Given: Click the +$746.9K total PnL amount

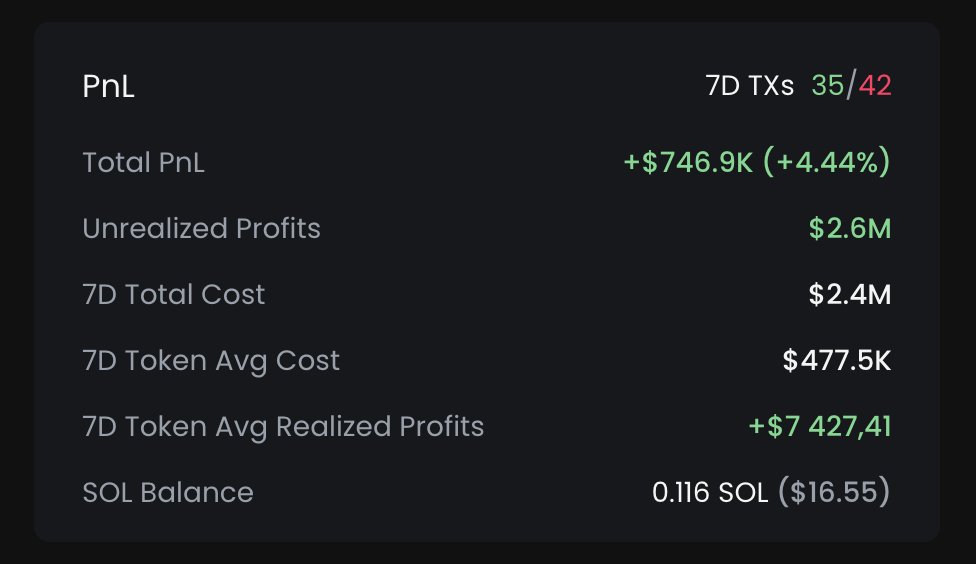Looking at the screenshot, I should click(688, 162).
